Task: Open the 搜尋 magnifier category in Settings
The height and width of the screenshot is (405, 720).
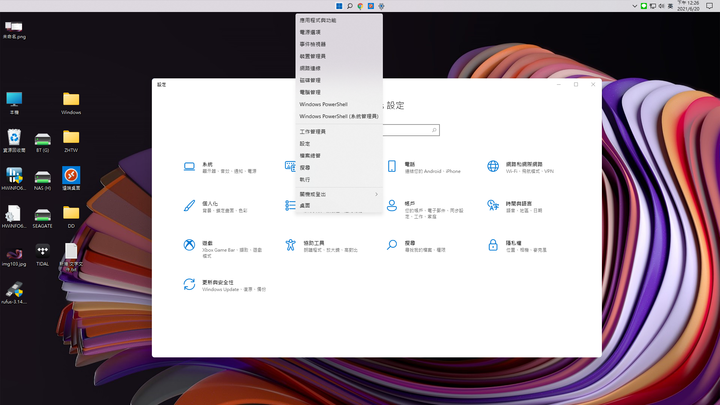Action: tap(416, 246)
